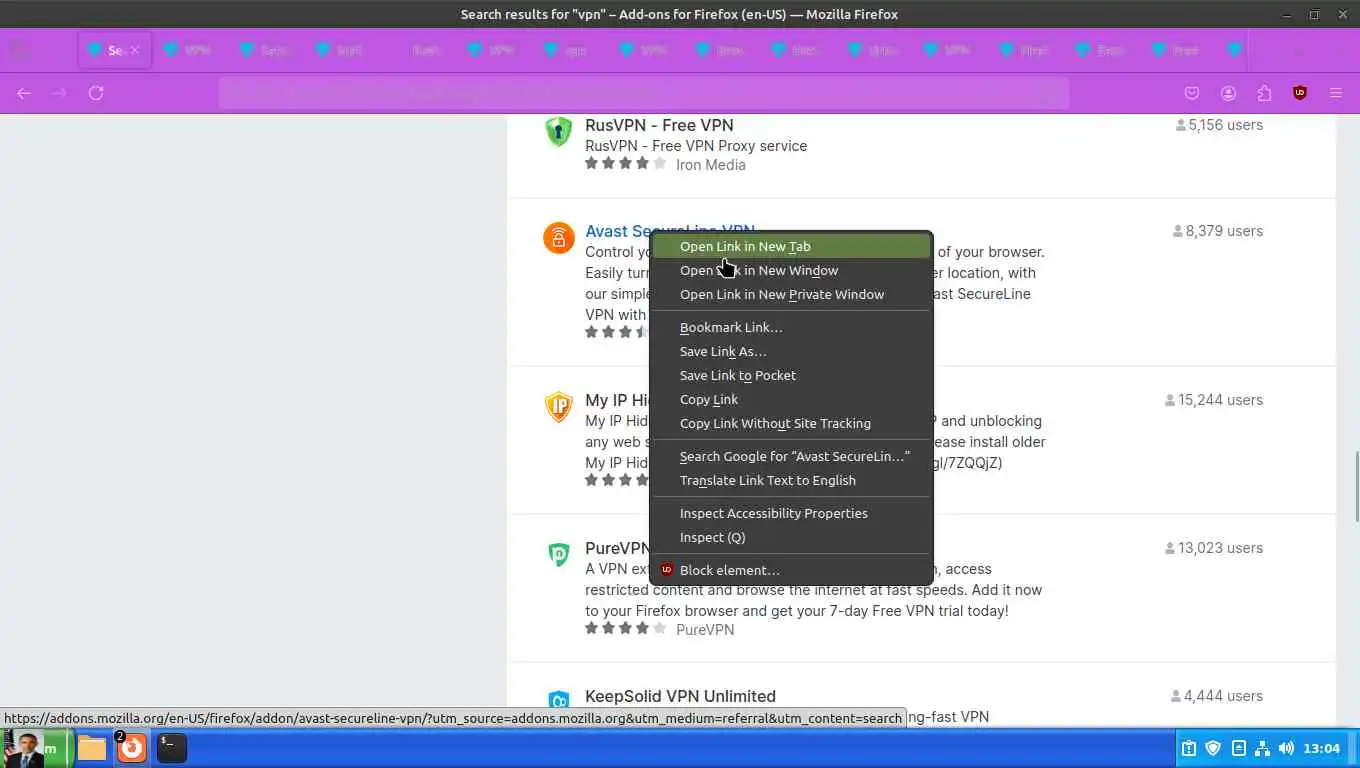Open the My IP Hide add-on title
Viewport: 1360px width, 768px height.
click(x=618, y=400)
